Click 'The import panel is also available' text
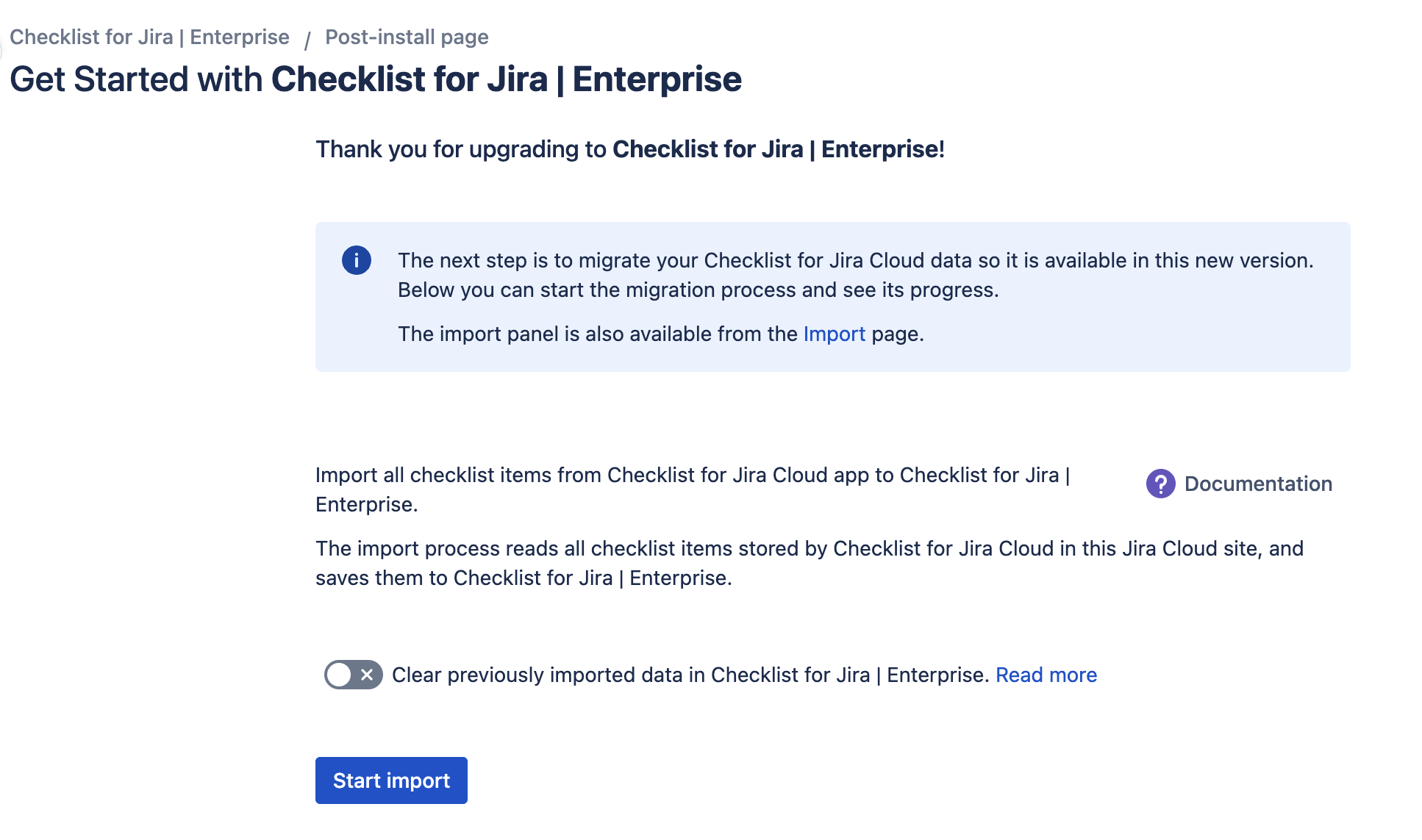The height and width of the screenshot is (840, 1422). (597, 334)
